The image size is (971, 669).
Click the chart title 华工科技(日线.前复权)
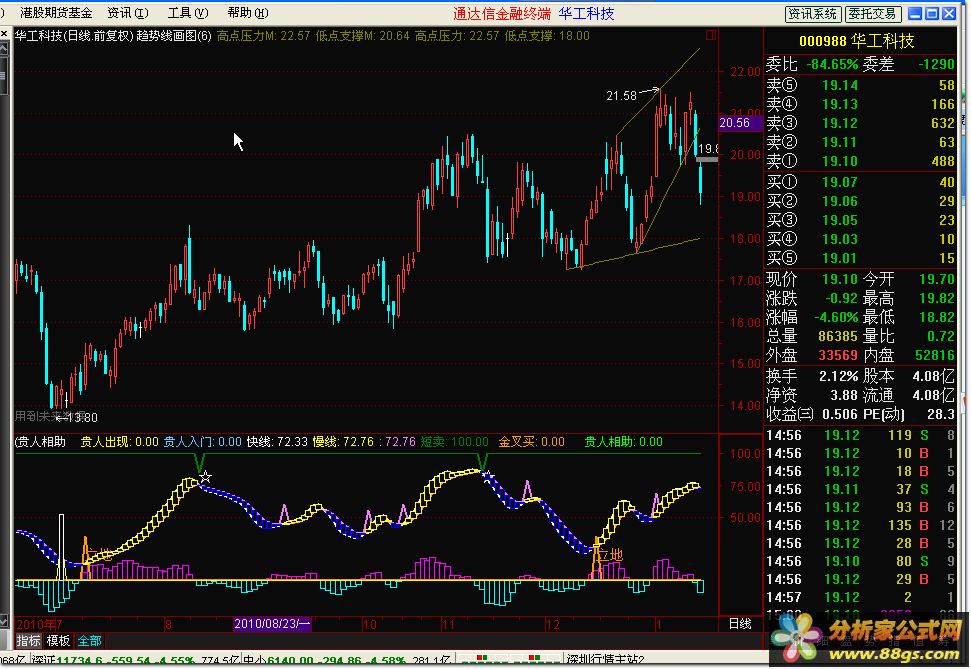point(74,36)
